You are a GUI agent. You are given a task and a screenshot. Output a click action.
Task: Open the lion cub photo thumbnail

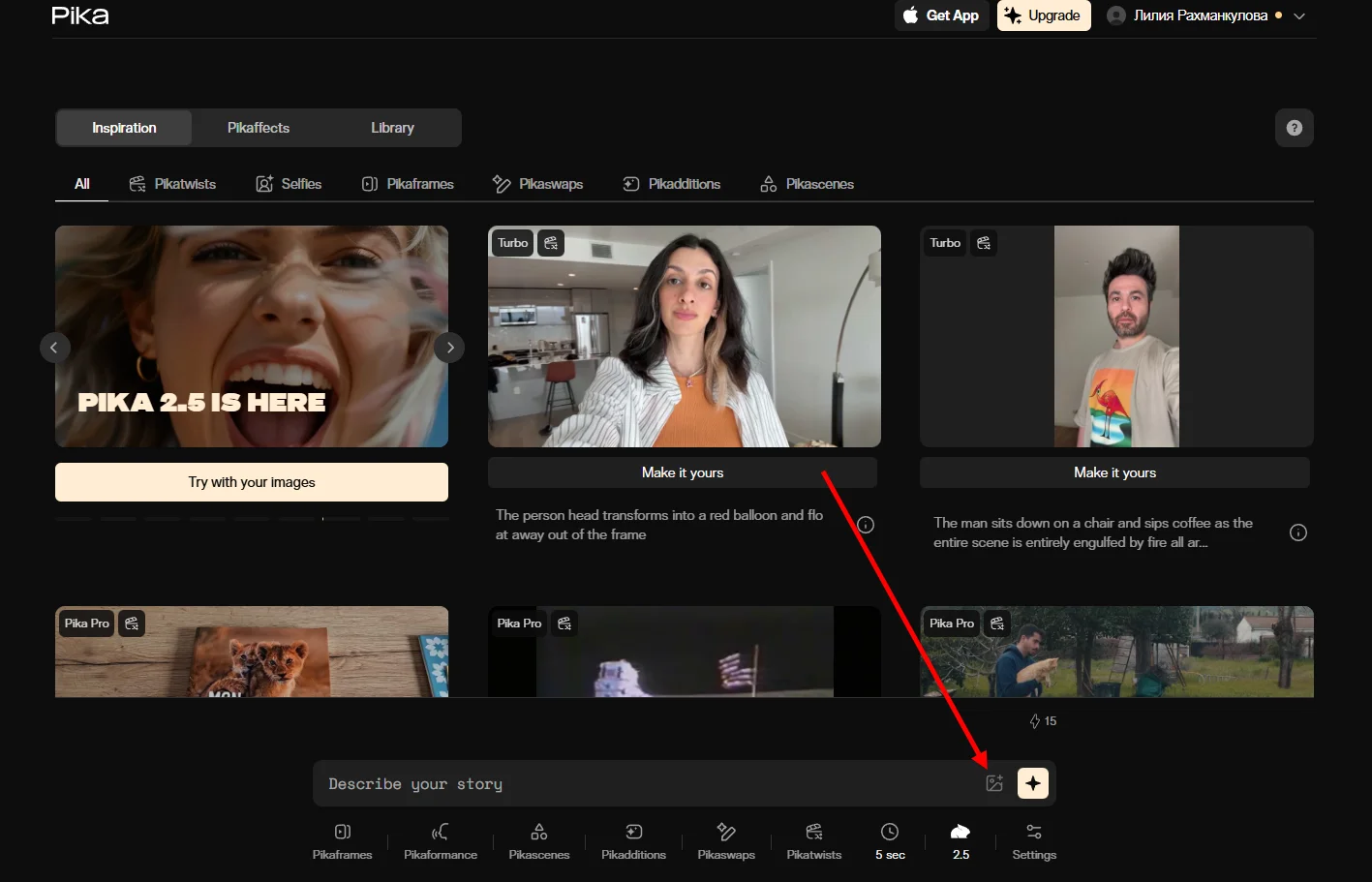[252, 652]
